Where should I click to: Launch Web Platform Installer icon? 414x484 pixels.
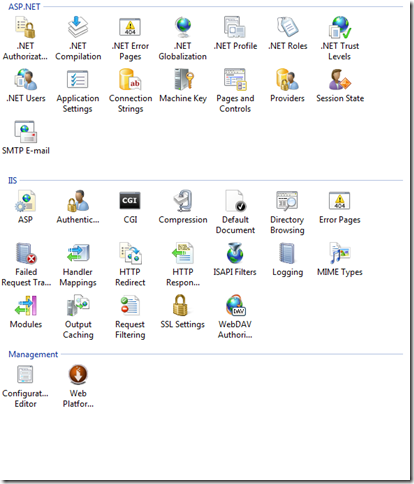click(78, 374)
